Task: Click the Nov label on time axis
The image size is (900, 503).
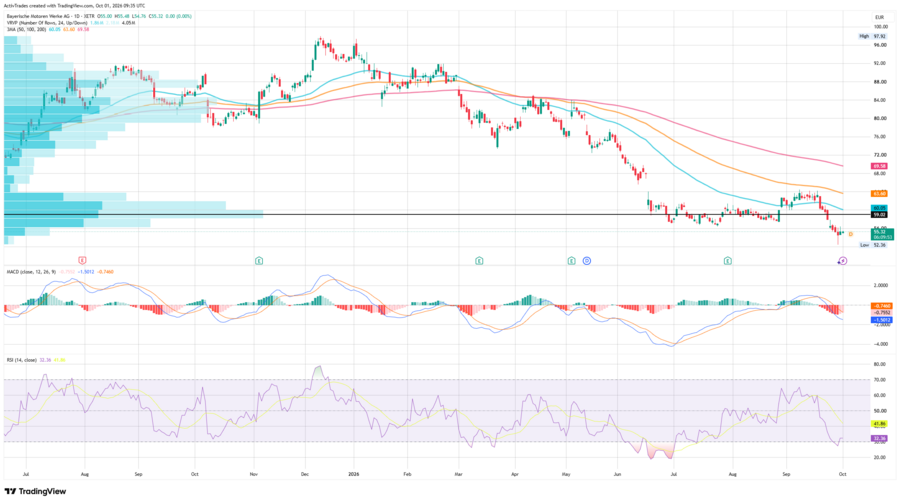Action: pos(254,475)
